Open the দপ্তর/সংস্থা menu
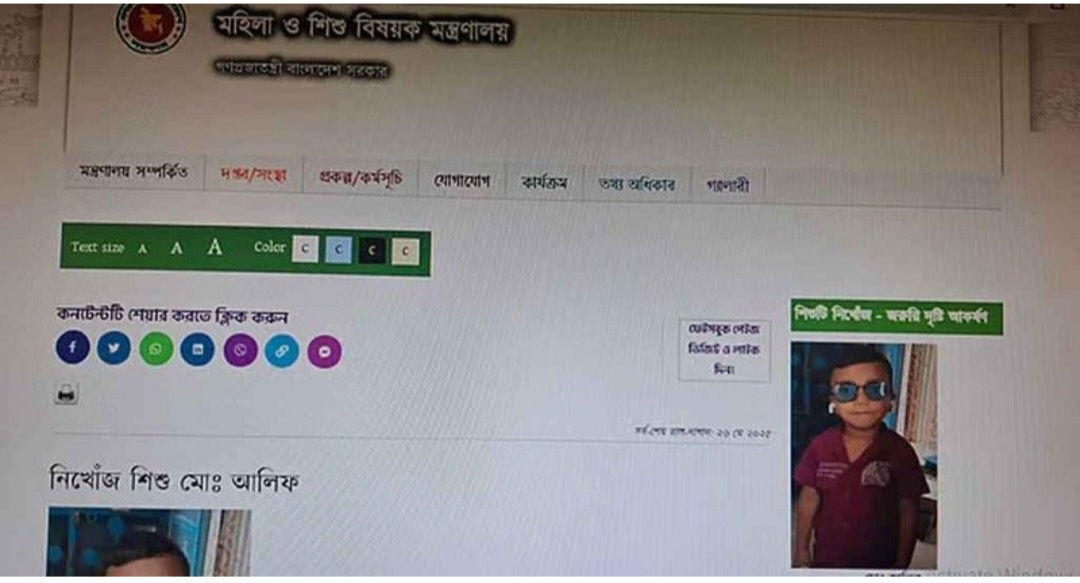This screenshot has height=583, width=1080. click(253, 174)
